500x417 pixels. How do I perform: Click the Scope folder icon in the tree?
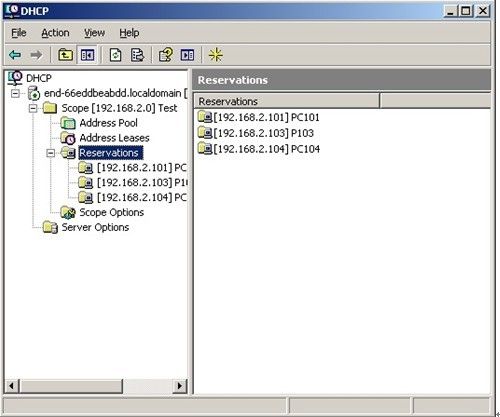tap(50, 108)
